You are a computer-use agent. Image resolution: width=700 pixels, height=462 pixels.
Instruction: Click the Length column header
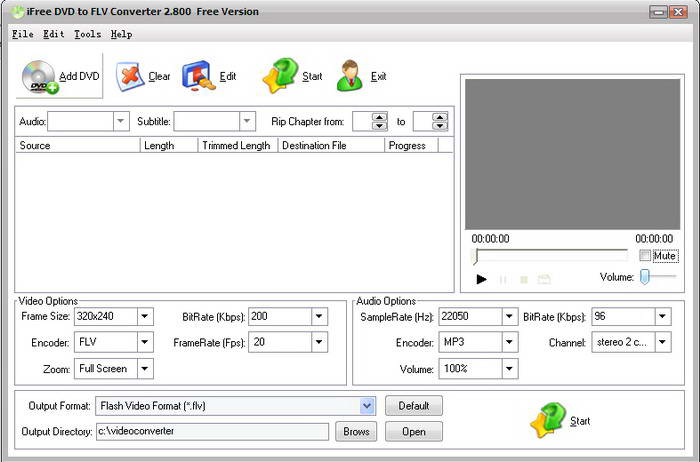169,146
